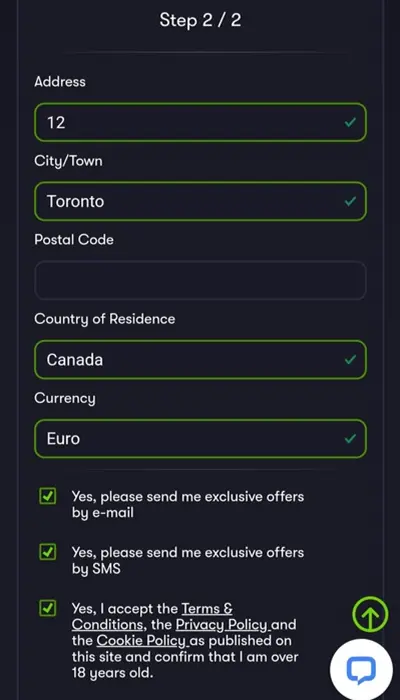Open the live chat bubble icon
Screen dimensions: 400x700
pos(362,670)
